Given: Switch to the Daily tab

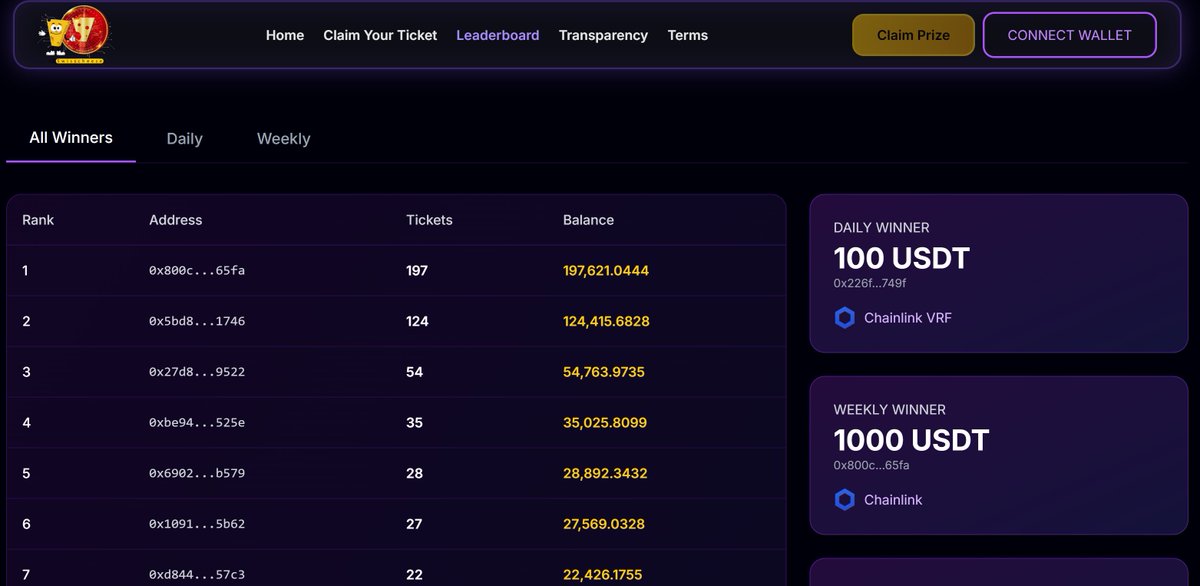Looking at the screenshot, I should click(x=185, y=139).
